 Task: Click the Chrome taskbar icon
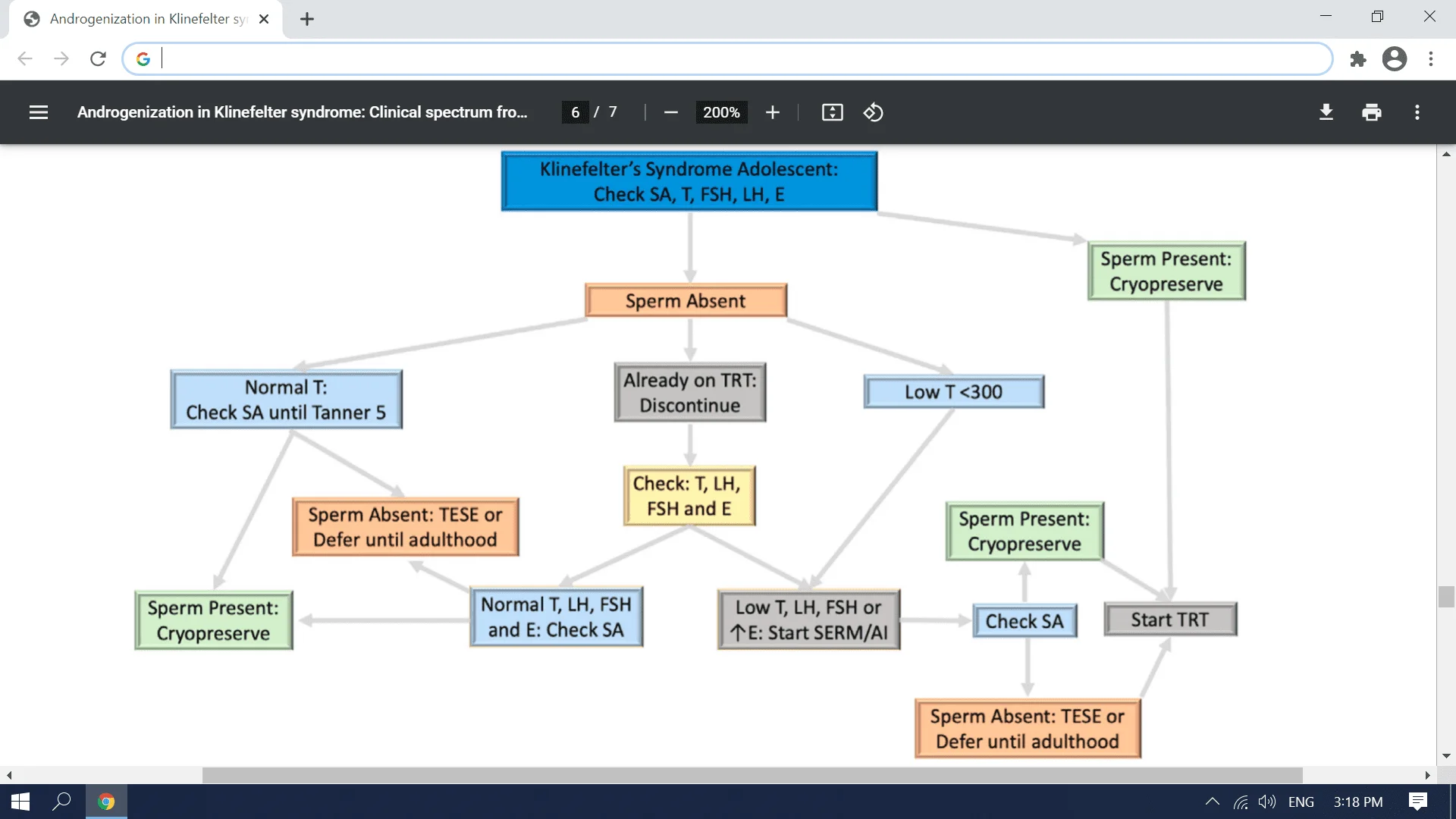(x=106, y=802)
